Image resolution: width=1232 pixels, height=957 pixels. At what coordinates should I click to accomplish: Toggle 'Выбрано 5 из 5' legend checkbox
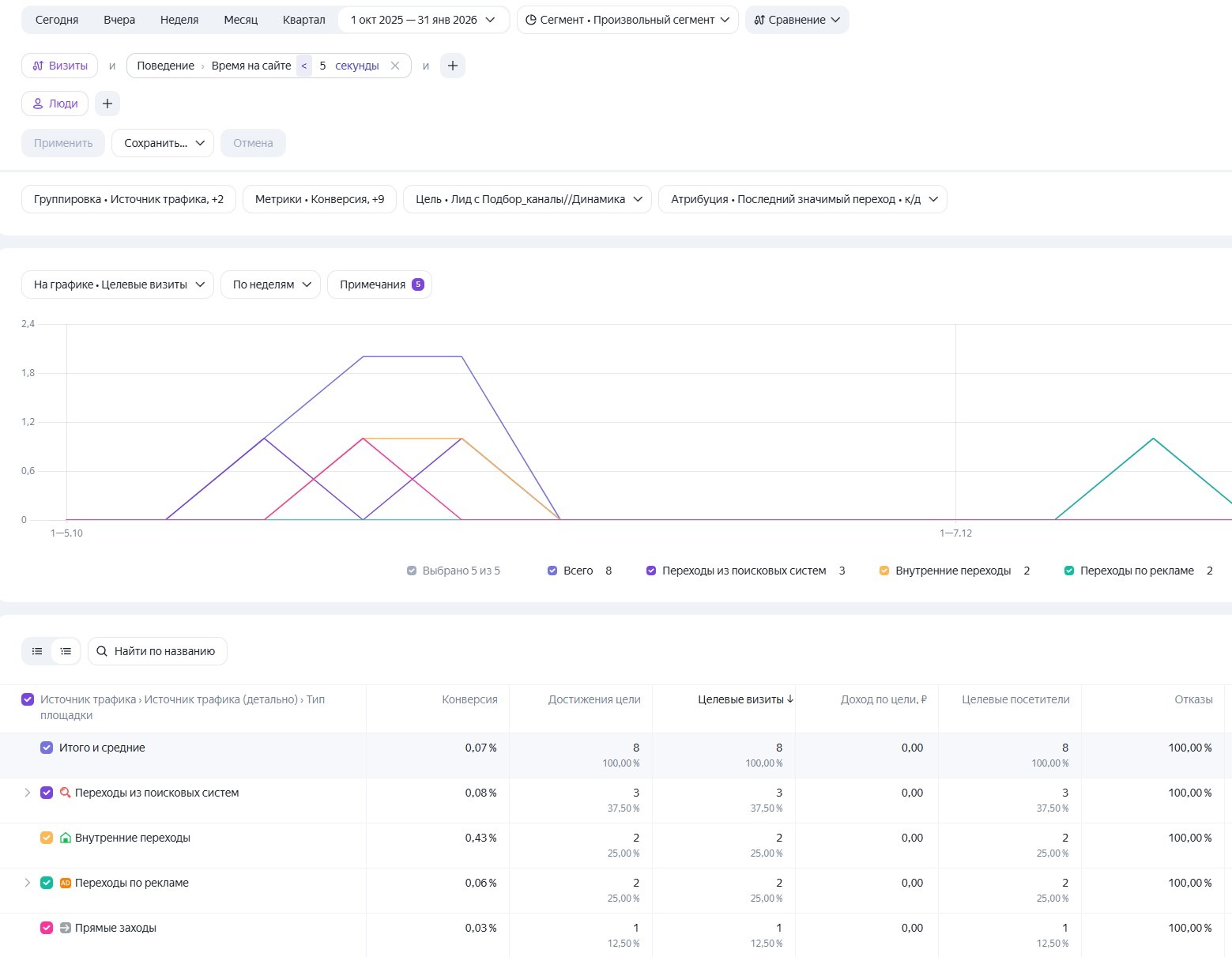click(412, 571)
